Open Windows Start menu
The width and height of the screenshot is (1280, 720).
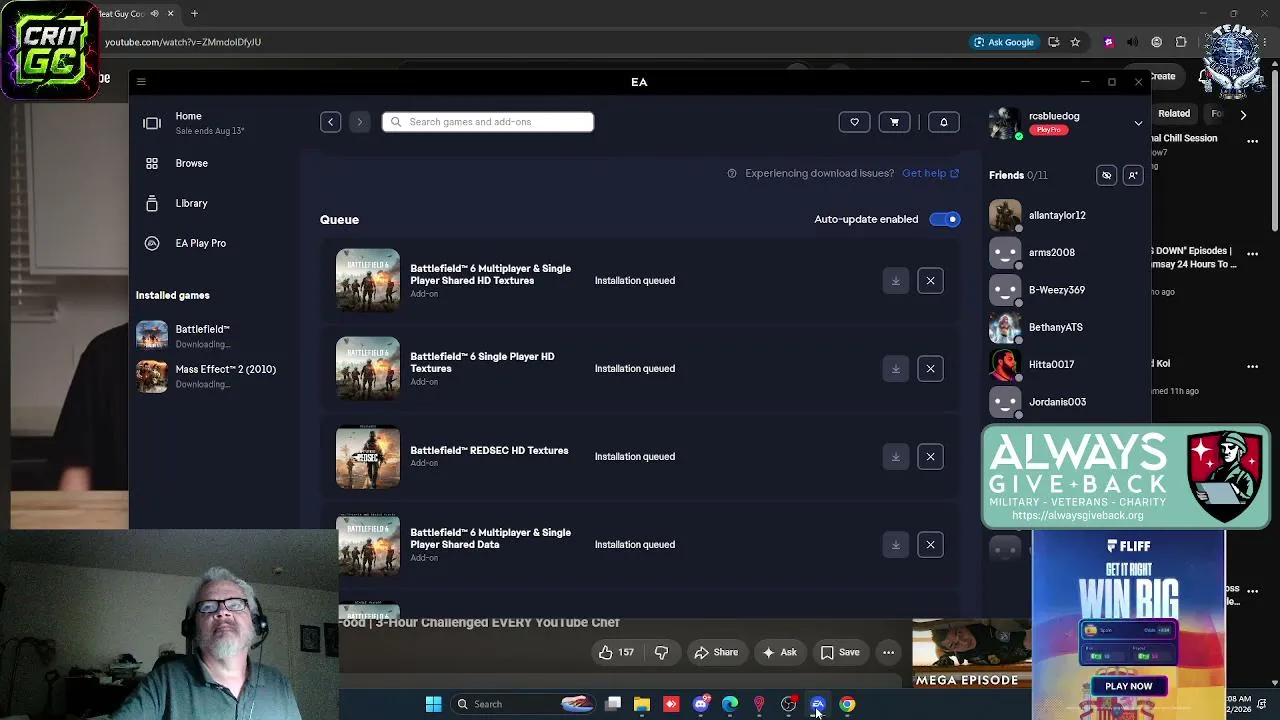point(433,704)
